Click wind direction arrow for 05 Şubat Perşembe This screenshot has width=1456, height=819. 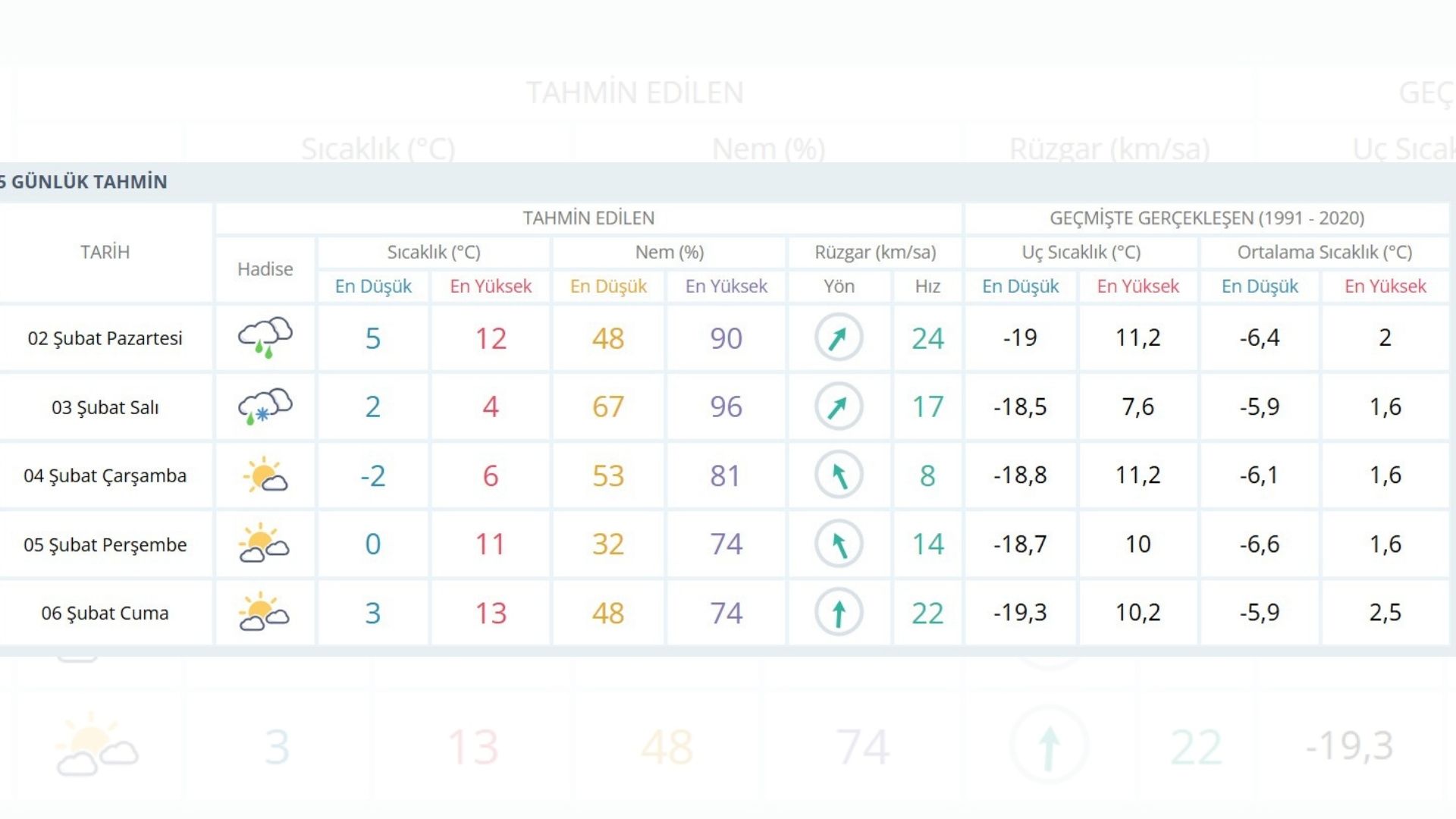[839, 544]
